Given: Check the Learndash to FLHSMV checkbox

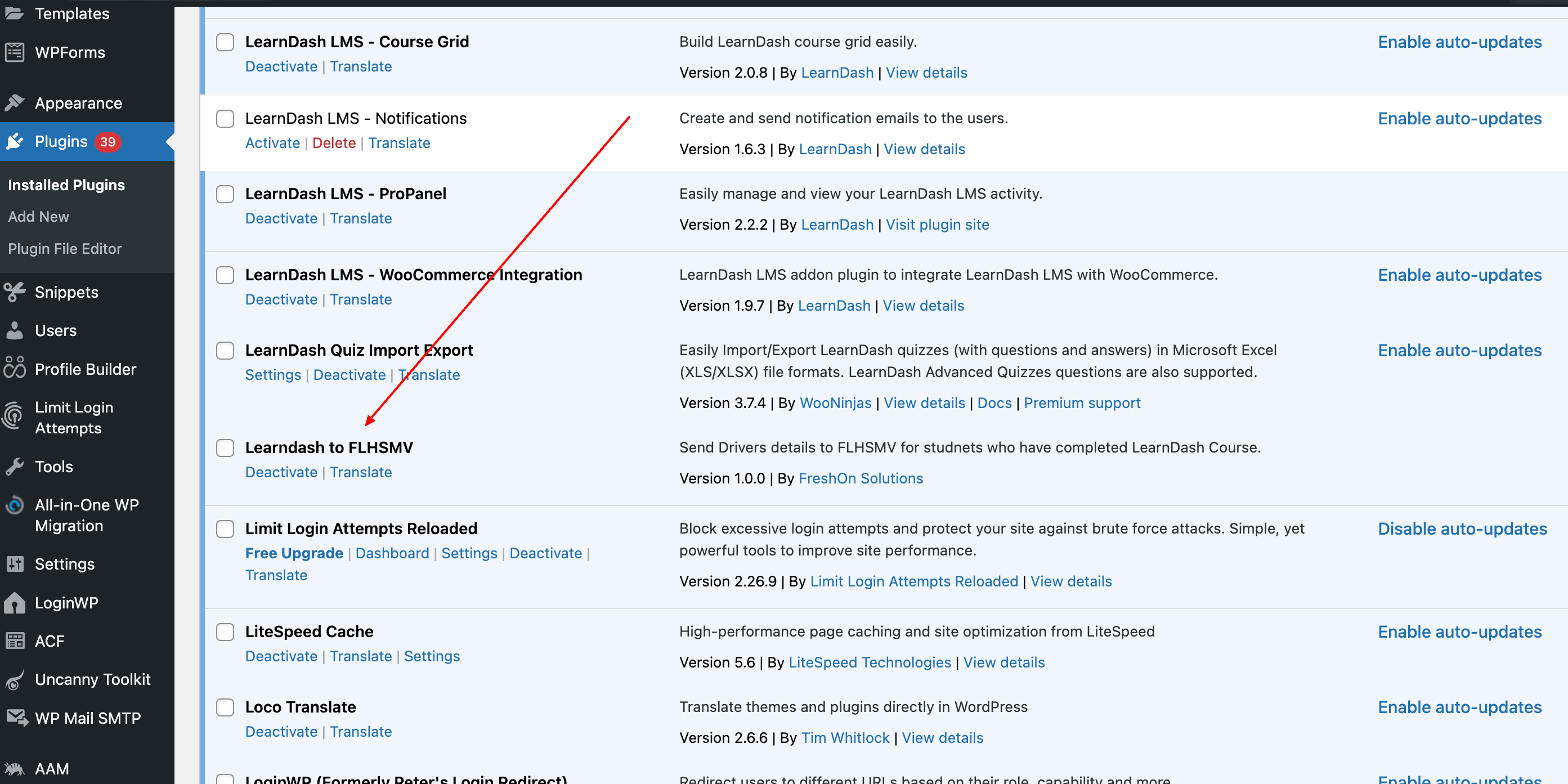Looking at the screenshot, I should tap(225, 448).
